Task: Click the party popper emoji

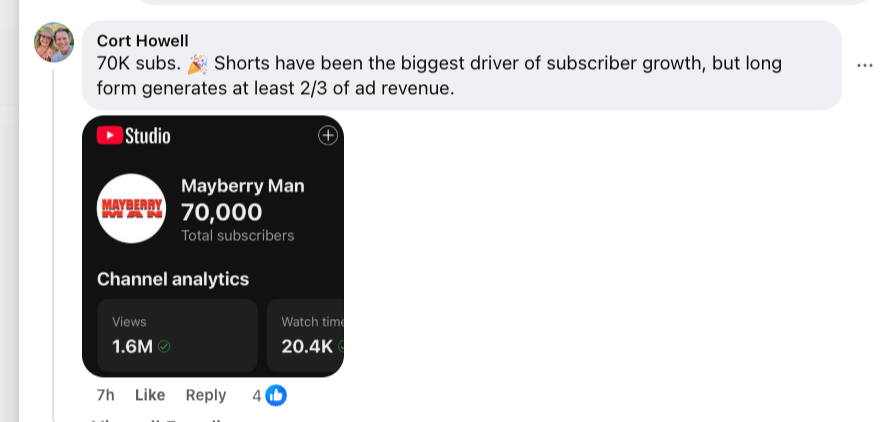Action: [197, 64]
